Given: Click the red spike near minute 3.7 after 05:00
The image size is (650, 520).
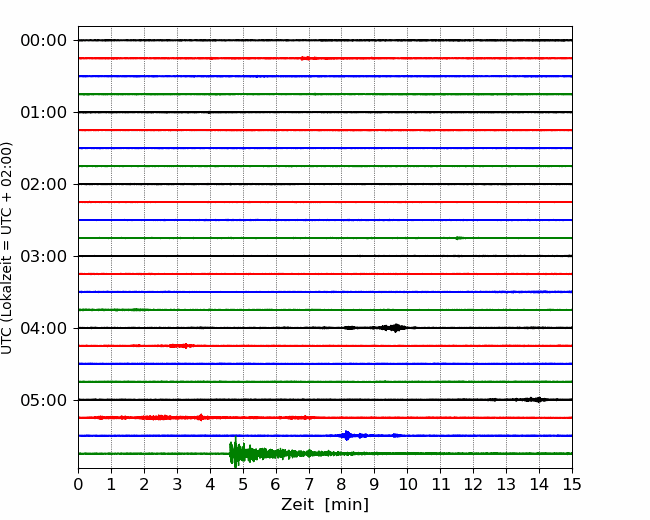Looking at the screenshot, I should 201,417.
